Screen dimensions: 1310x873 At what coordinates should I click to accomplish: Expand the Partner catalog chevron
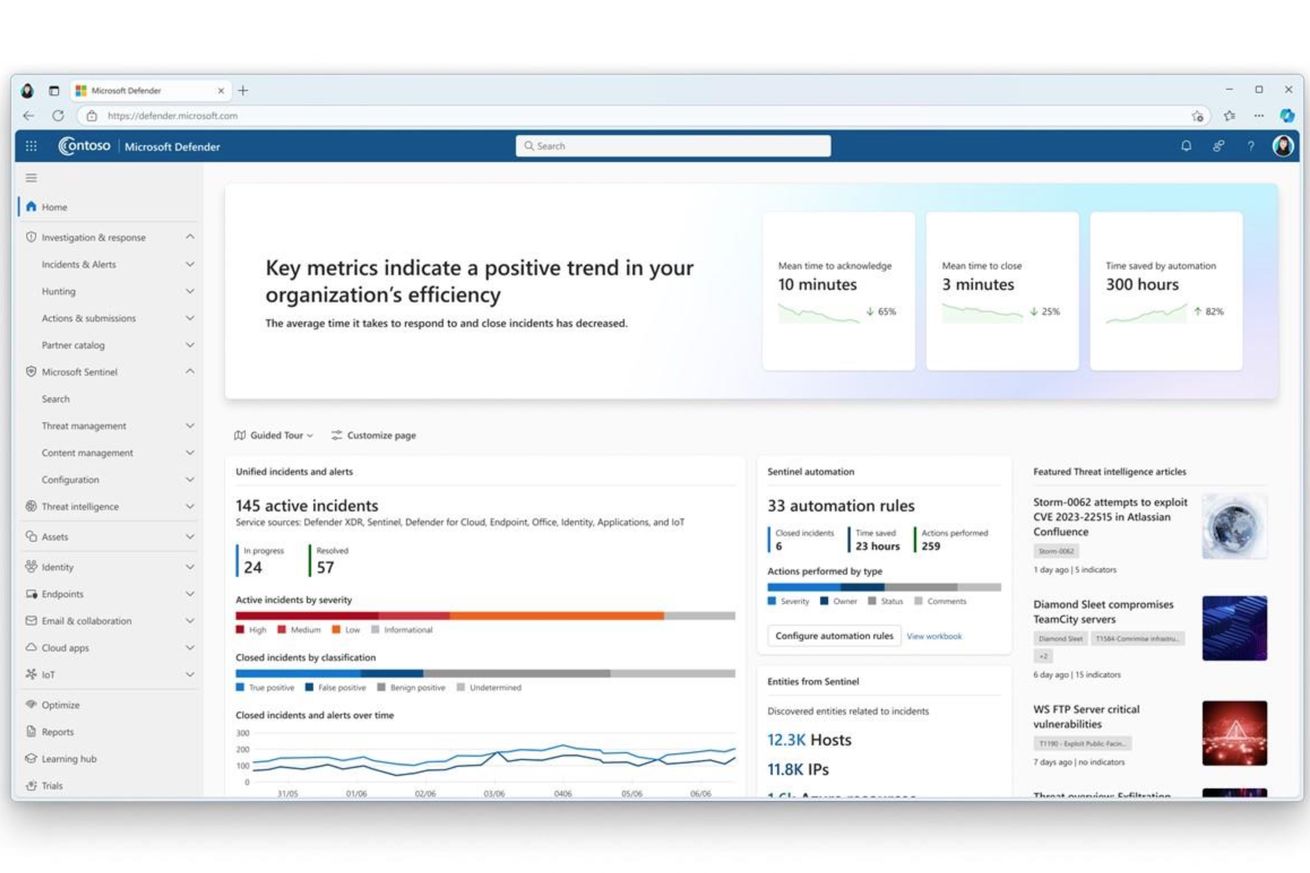[190, 345]
